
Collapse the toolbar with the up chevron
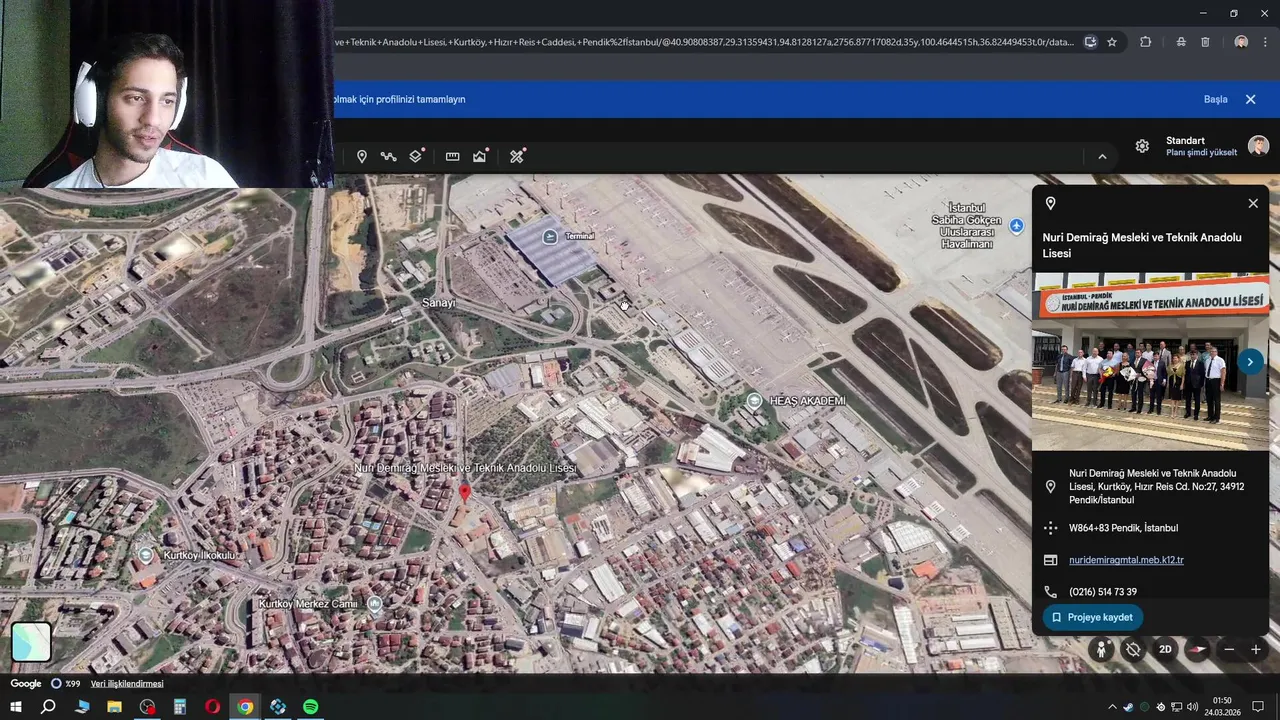pyautogui.click(x=1102, y=157)
